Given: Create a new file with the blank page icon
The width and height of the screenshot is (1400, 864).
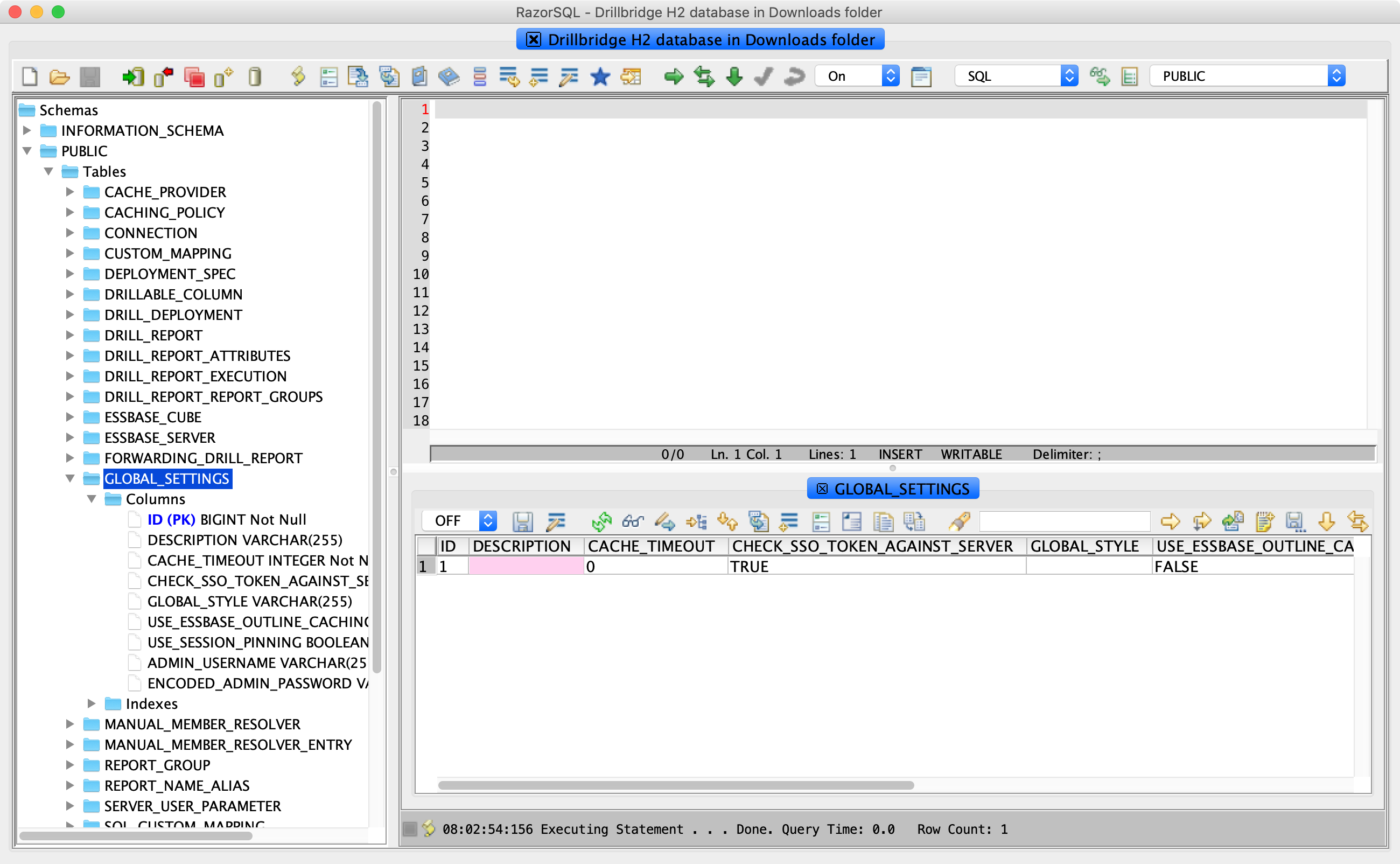Looking at the screenshot, I should [30, 76].
